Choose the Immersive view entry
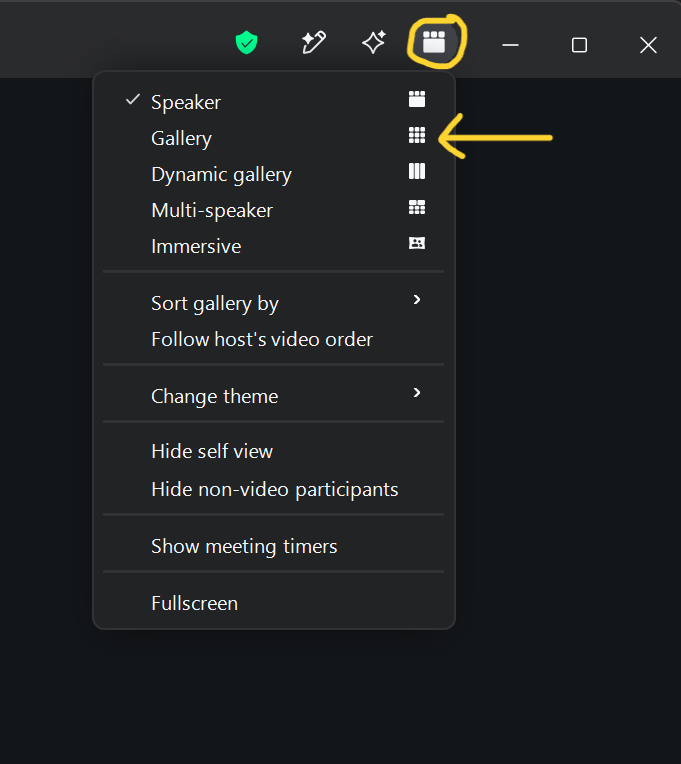This screenshot has height=764, width=681. pos(274,247)
